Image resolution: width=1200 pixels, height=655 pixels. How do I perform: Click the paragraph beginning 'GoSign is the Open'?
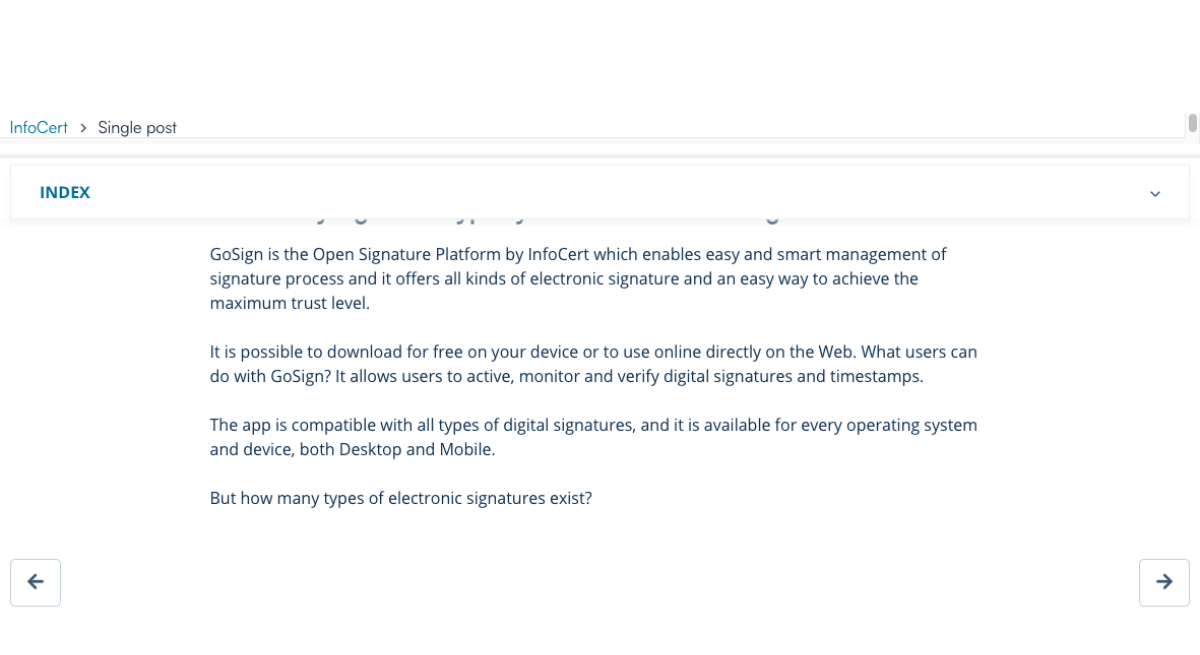click(578, 278)
